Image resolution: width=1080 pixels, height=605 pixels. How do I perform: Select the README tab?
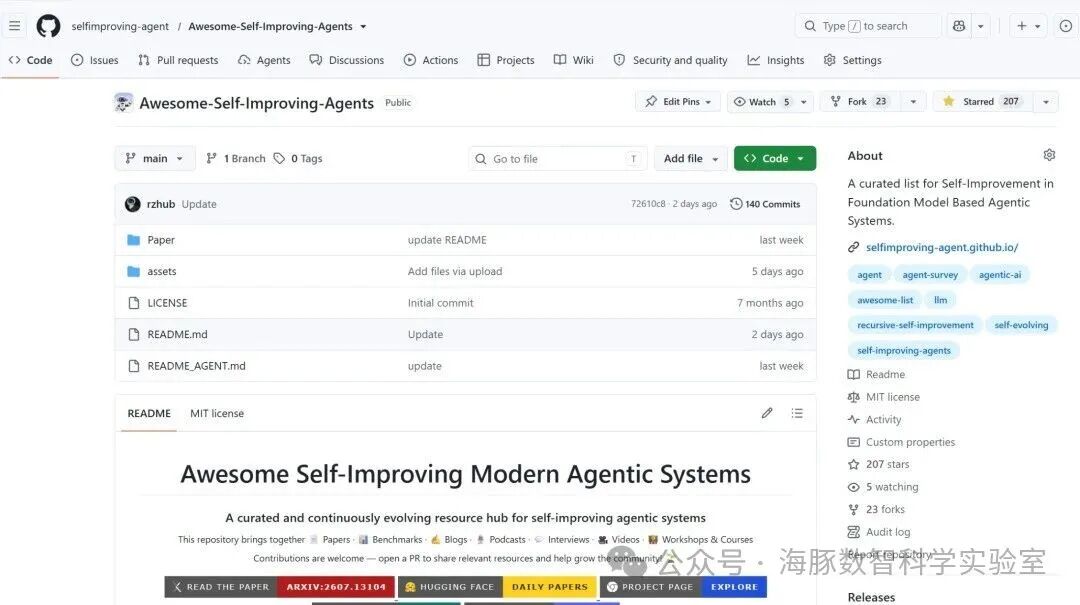point(149,413)
